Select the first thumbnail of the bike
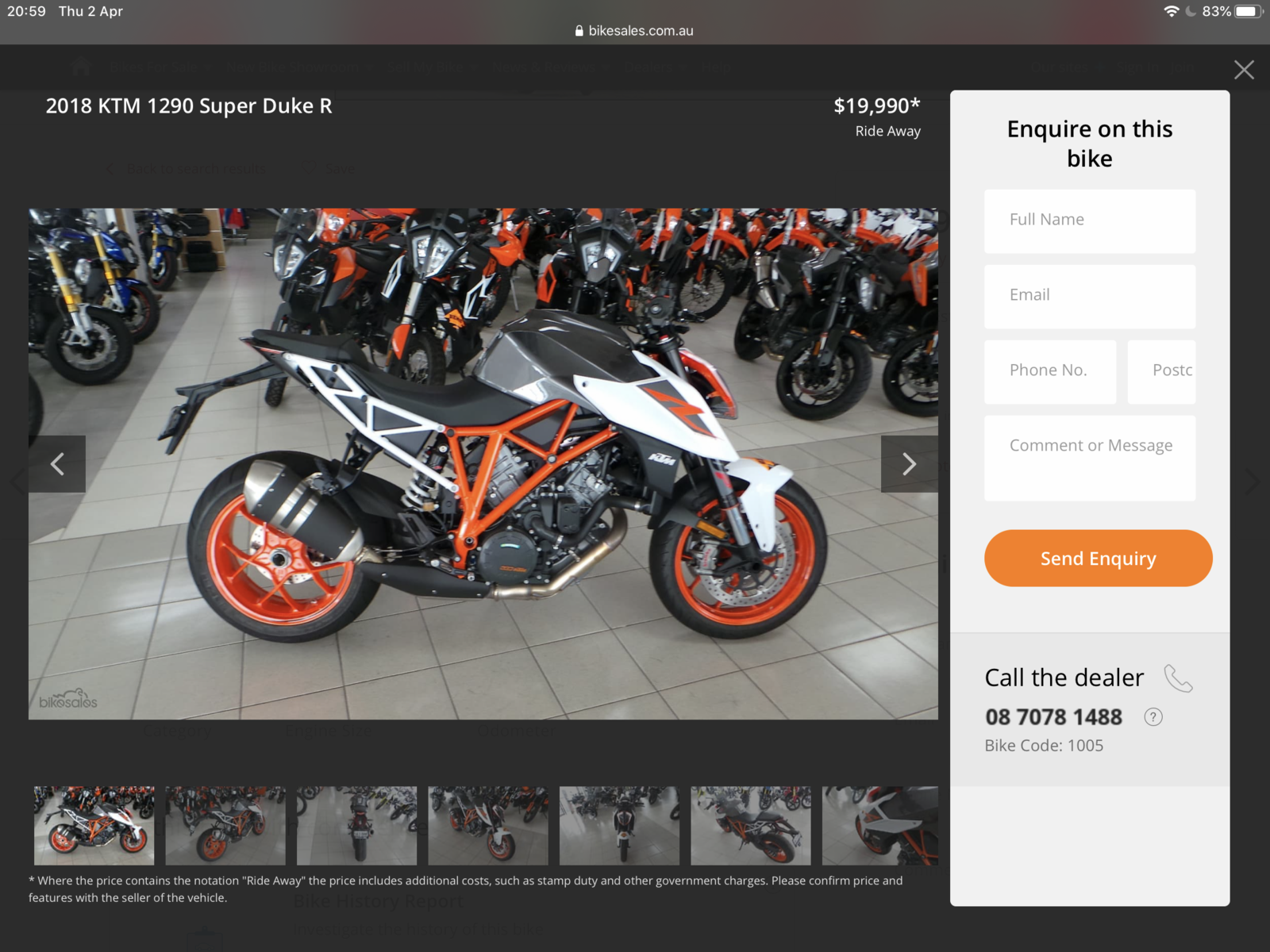1270x952 pixels. (x=94, y=825)
